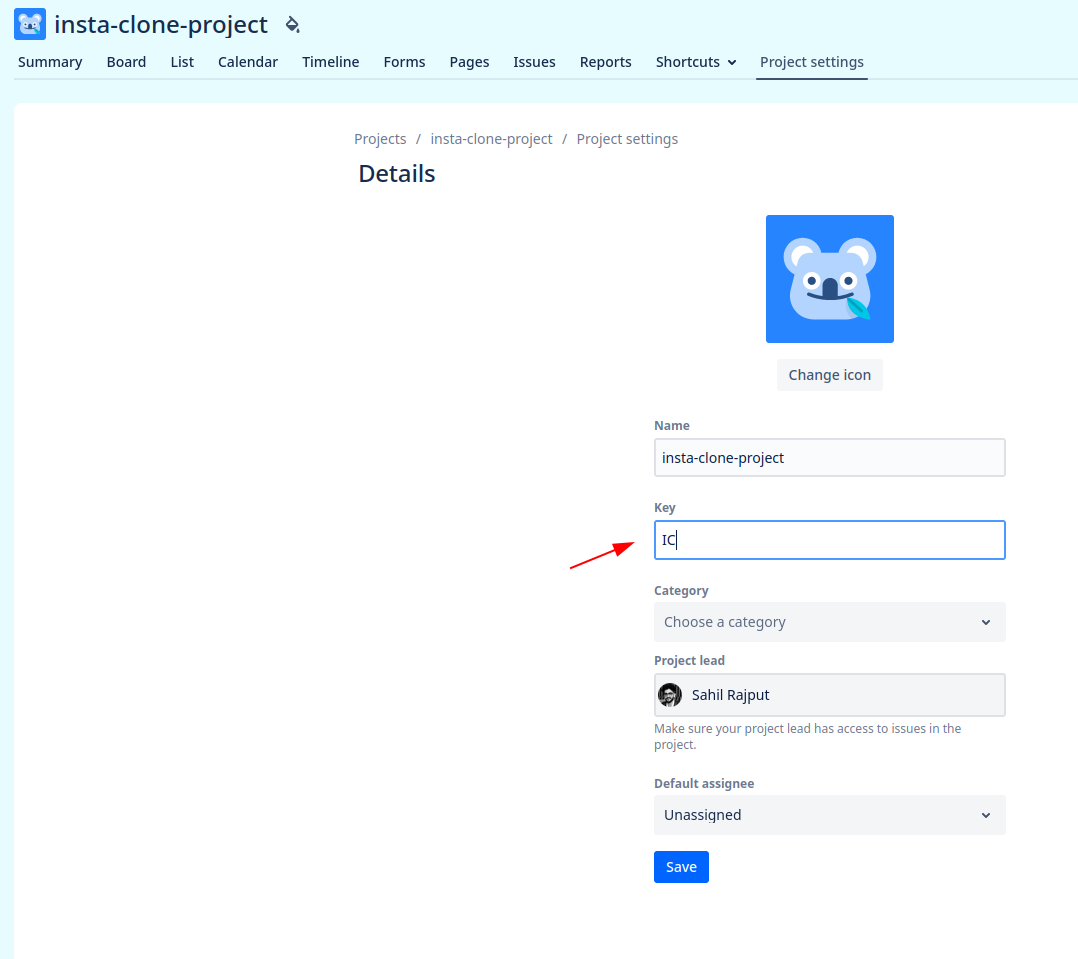The image size is (1078, 959).
Task: Expand the Default assignee Unassigned dropdown
Action: point(830,815)
